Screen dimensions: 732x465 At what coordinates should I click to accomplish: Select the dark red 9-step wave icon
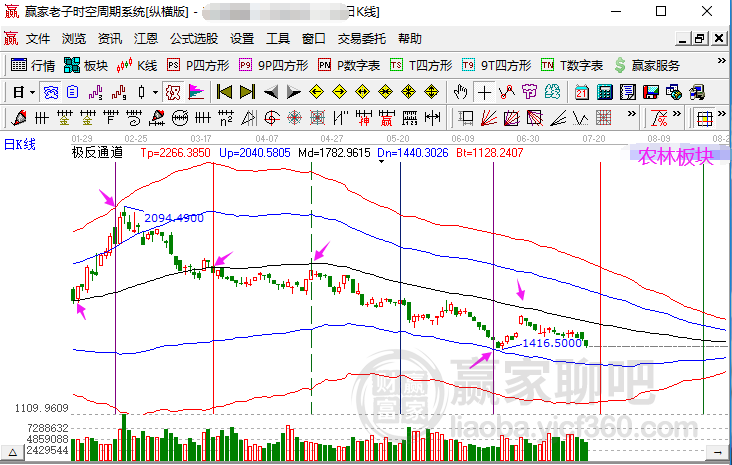coord(119,92)
